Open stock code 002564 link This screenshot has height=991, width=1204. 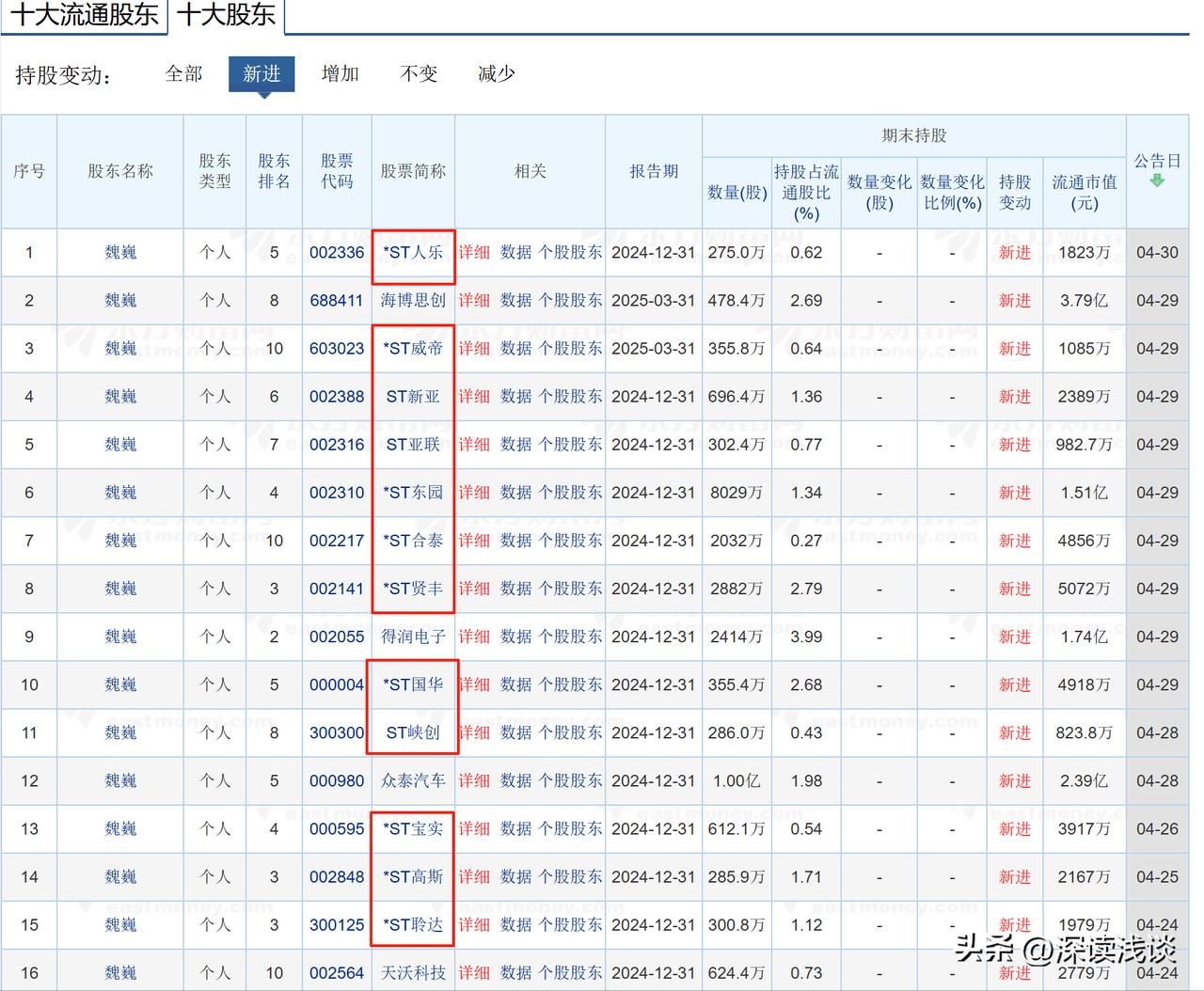pos(337,972)
